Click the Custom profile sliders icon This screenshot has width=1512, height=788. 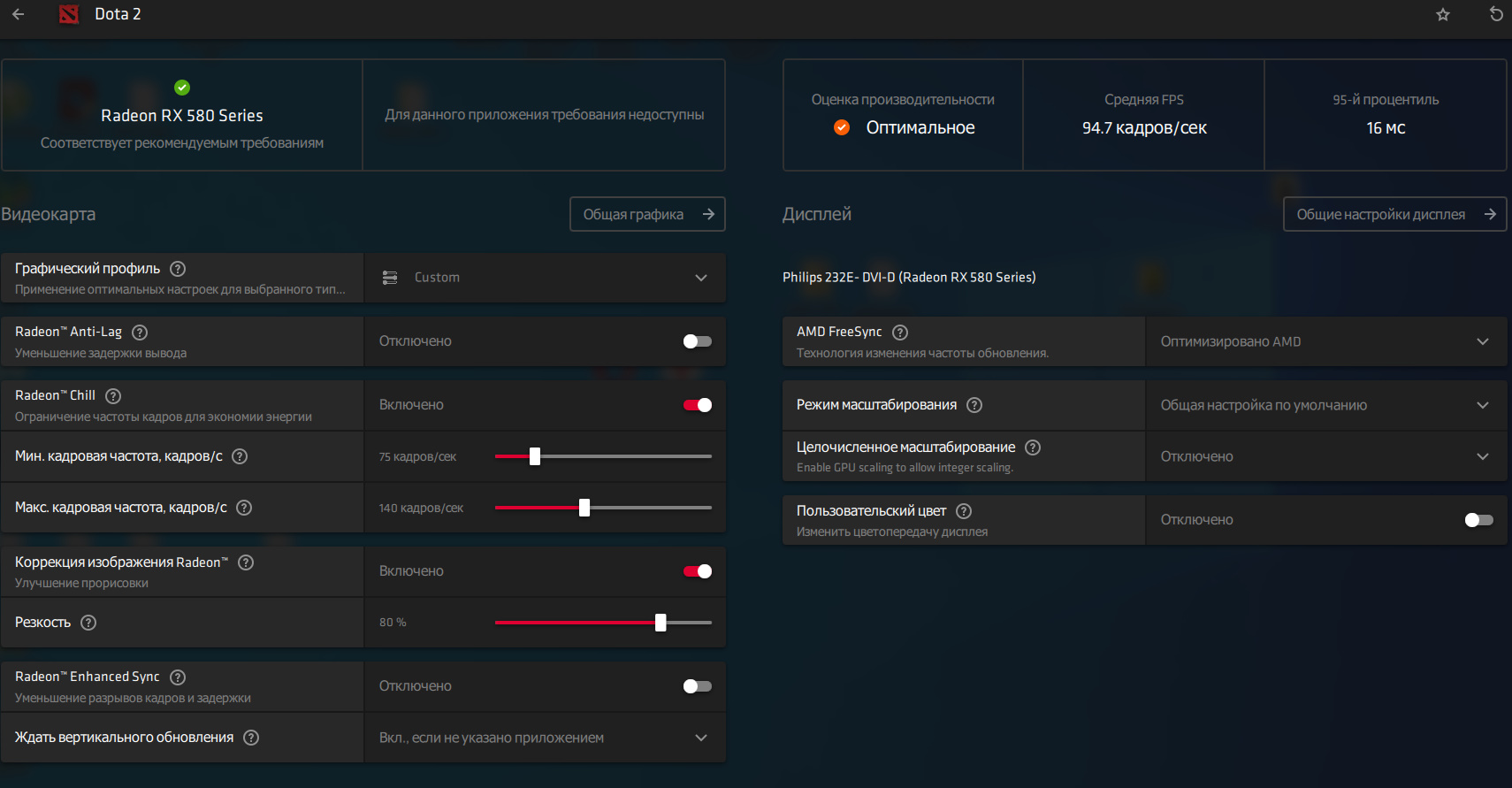click(390, 278)
